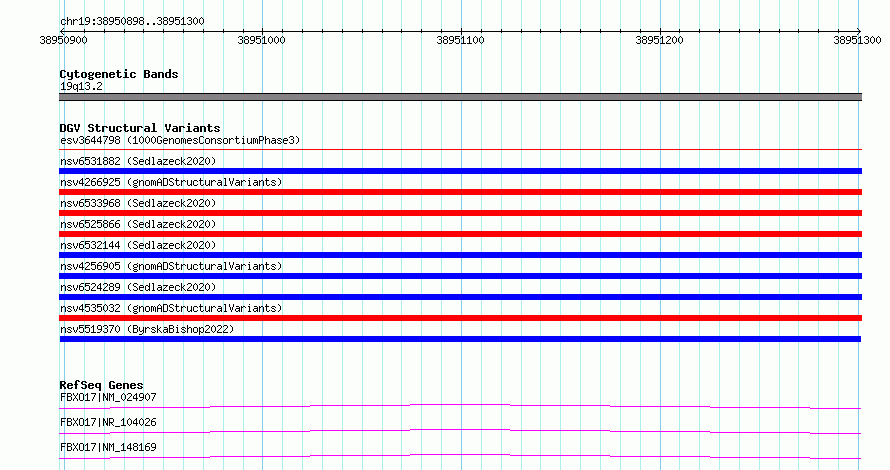Click the red bar for nsv6525866
Image resolution: width=890 pixels, height=470 pixels.
pyautogui.click(x=460, y=234)
